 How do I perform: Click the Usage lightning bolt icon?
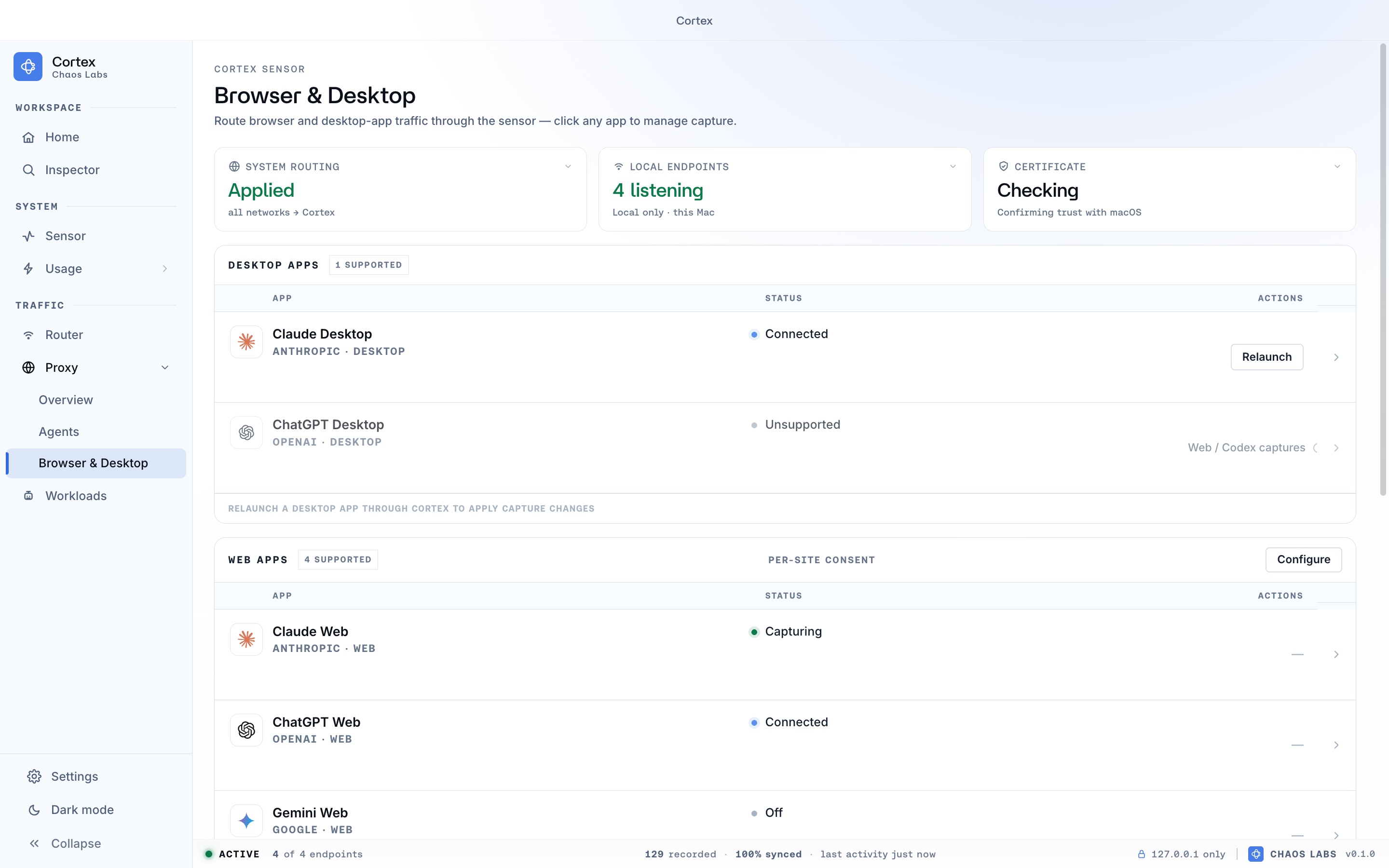click(28, 269)
